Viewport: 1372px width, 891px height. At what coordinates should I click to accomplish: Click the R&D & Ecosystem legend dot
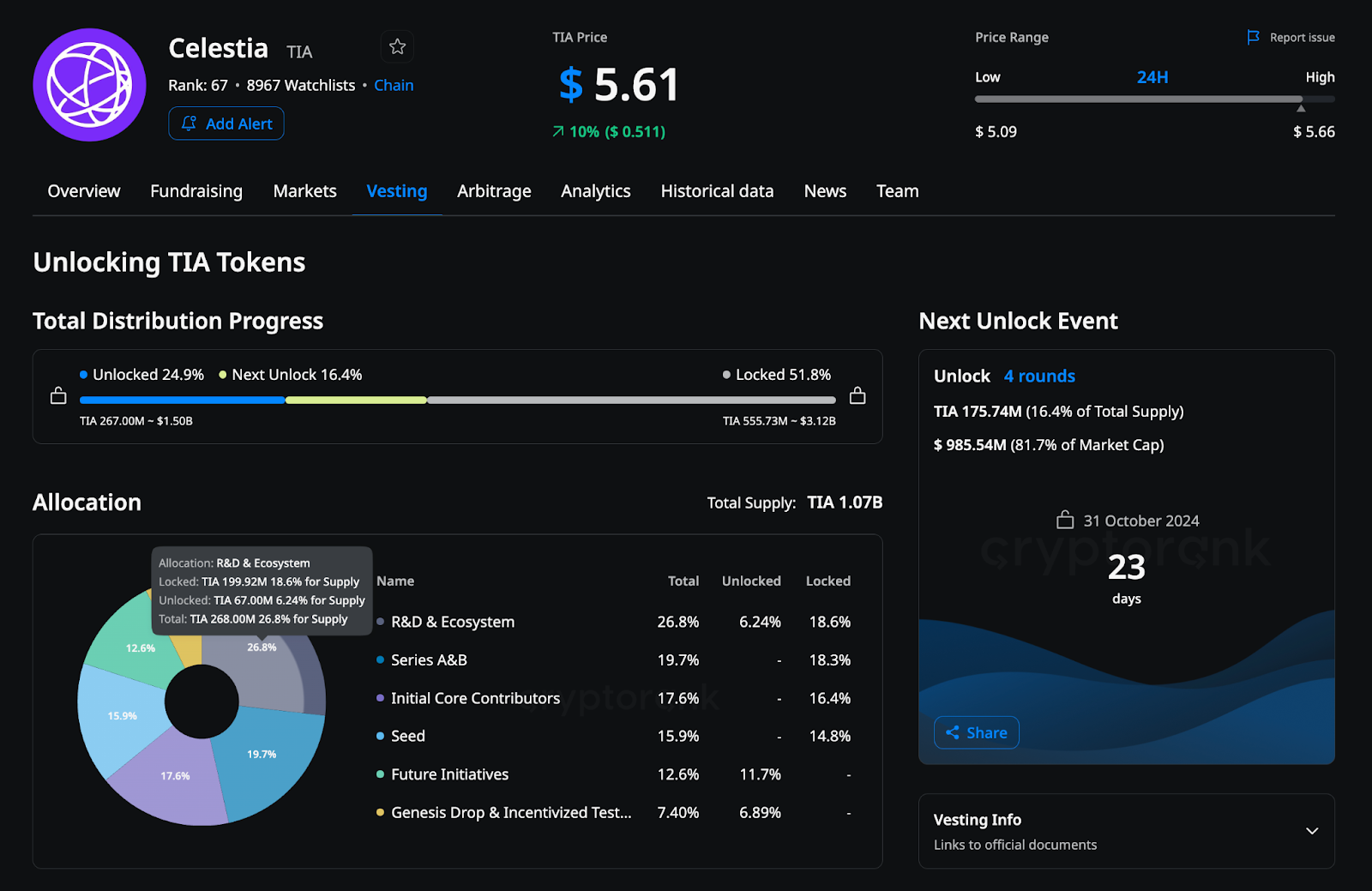[380, 622]
